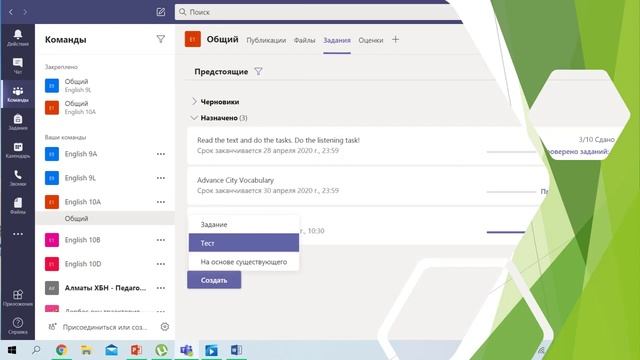Open Assignments (Задания) sidebar icon
This screenshot has width=640, height=360.
(18, 122)
